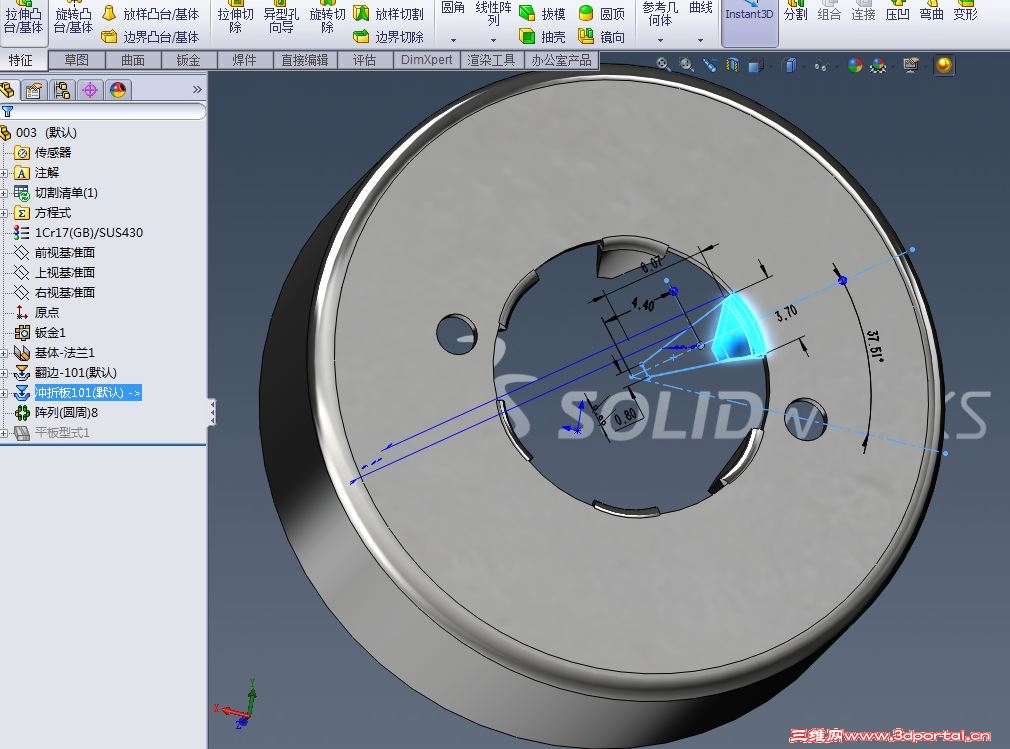Viewport: 1010px width, 749px height.
Task: Select the Origin (原点) item
Action: coord(37,312)
